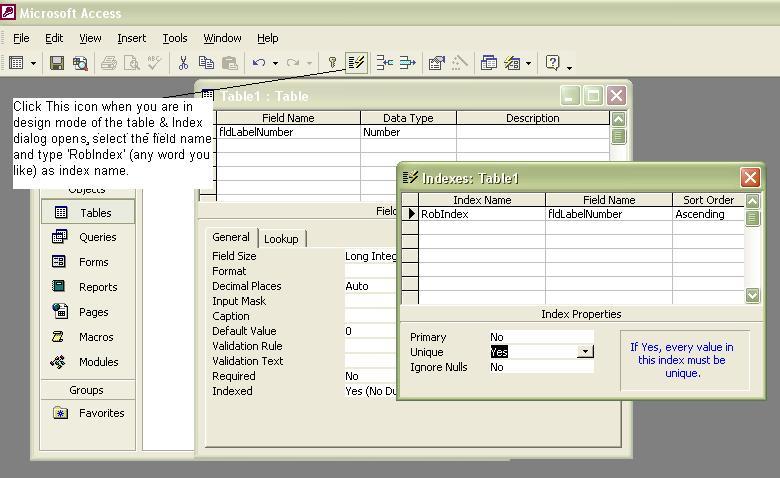Open the View button dropdown arrow

click(33, 63)
